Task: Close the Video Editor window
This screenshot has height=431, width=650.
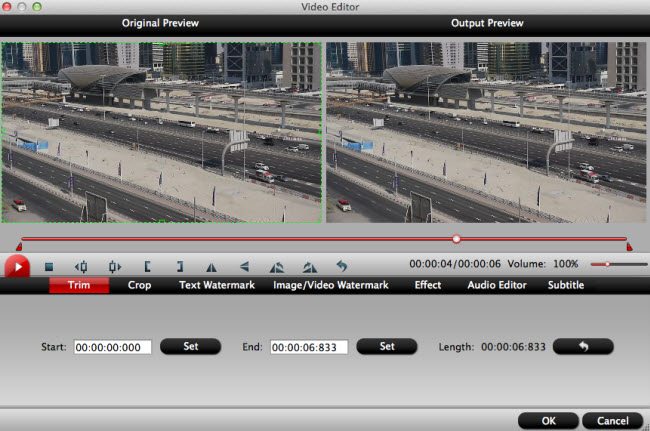Action: (x=7, y=7)
